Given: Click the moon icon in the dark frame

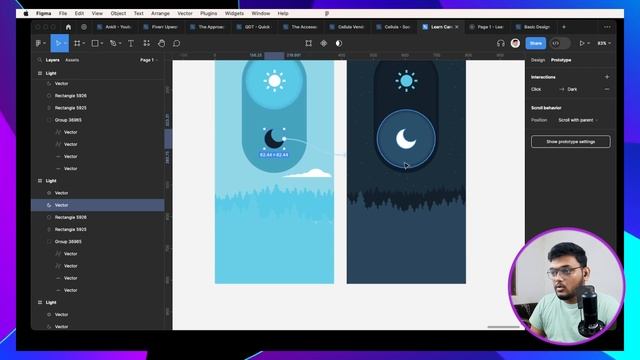Looking at the screenshot, I should [406, 139].
